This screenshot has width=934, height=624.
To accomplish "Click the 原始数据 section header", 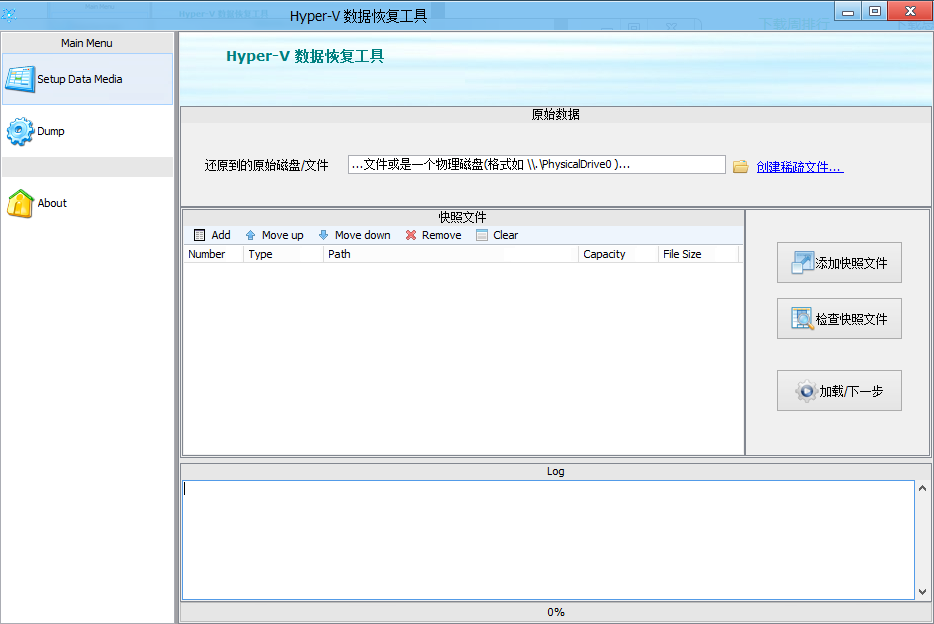I will point(556,114).
